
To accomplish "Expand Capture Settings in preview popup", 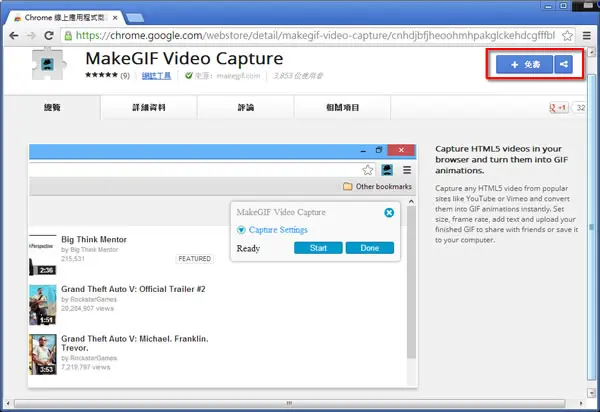I will (272, 230).
